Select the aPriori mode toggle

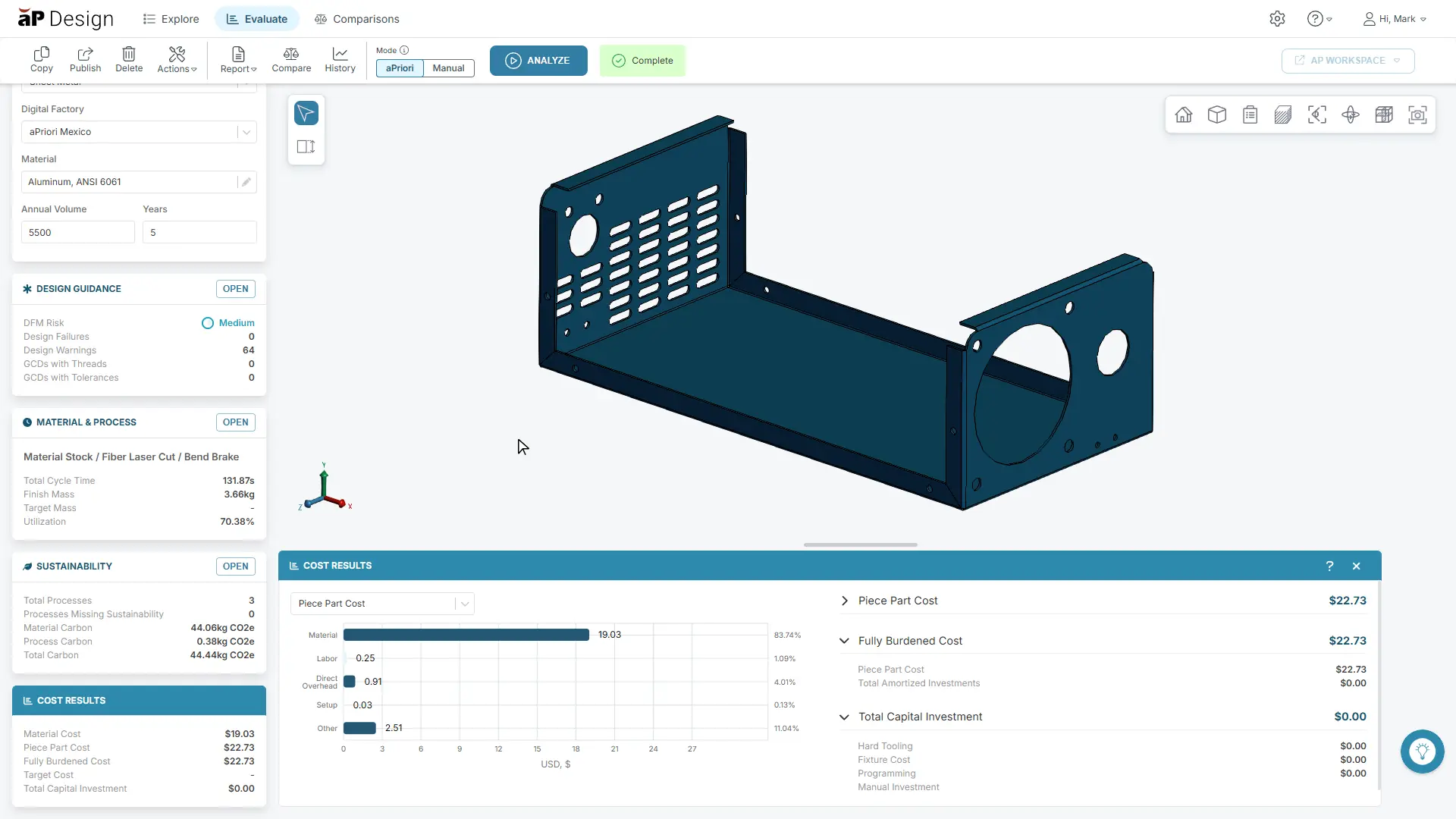click(x=399, y=68)
